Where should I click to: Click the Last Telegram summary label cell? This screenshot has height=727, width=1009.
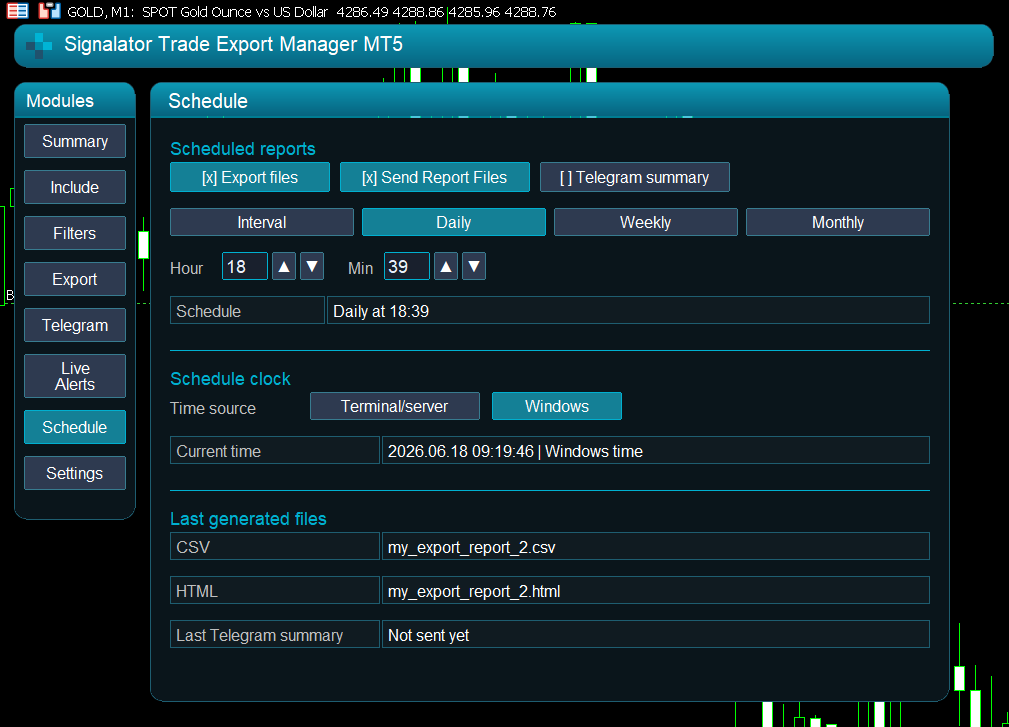tap(275, 634)
